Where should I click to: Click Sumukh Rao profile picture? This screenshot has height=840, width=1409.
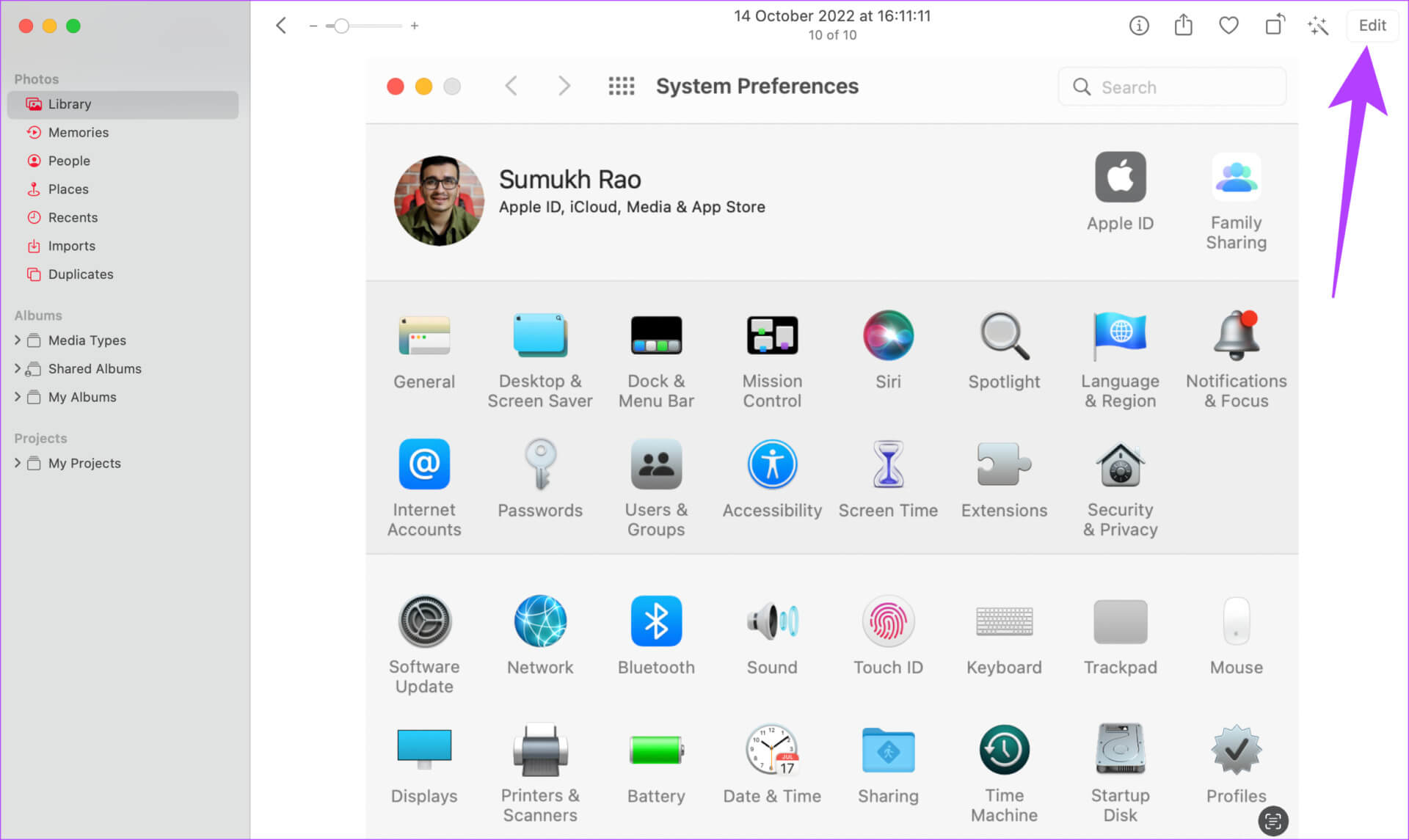pos(439,200)
